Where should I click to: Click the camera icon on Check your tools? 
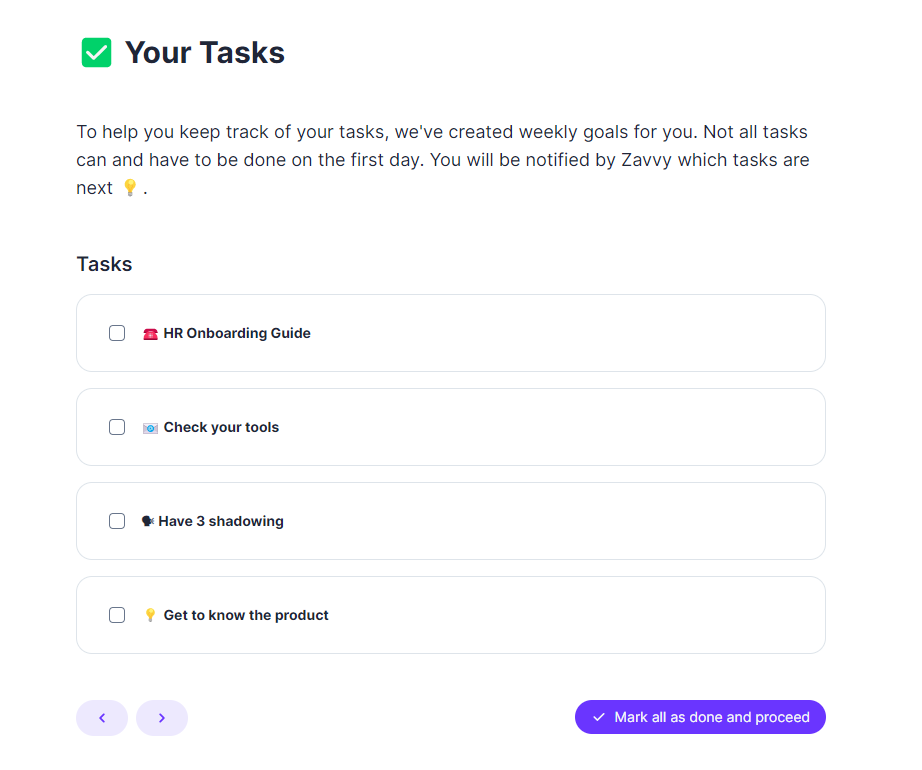(150, 427)
